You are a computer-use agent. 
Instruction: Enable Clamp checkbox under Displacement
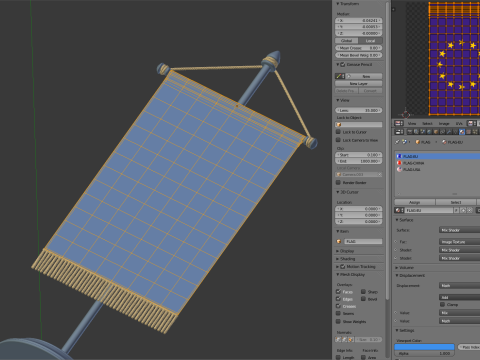tap(443, 305)
